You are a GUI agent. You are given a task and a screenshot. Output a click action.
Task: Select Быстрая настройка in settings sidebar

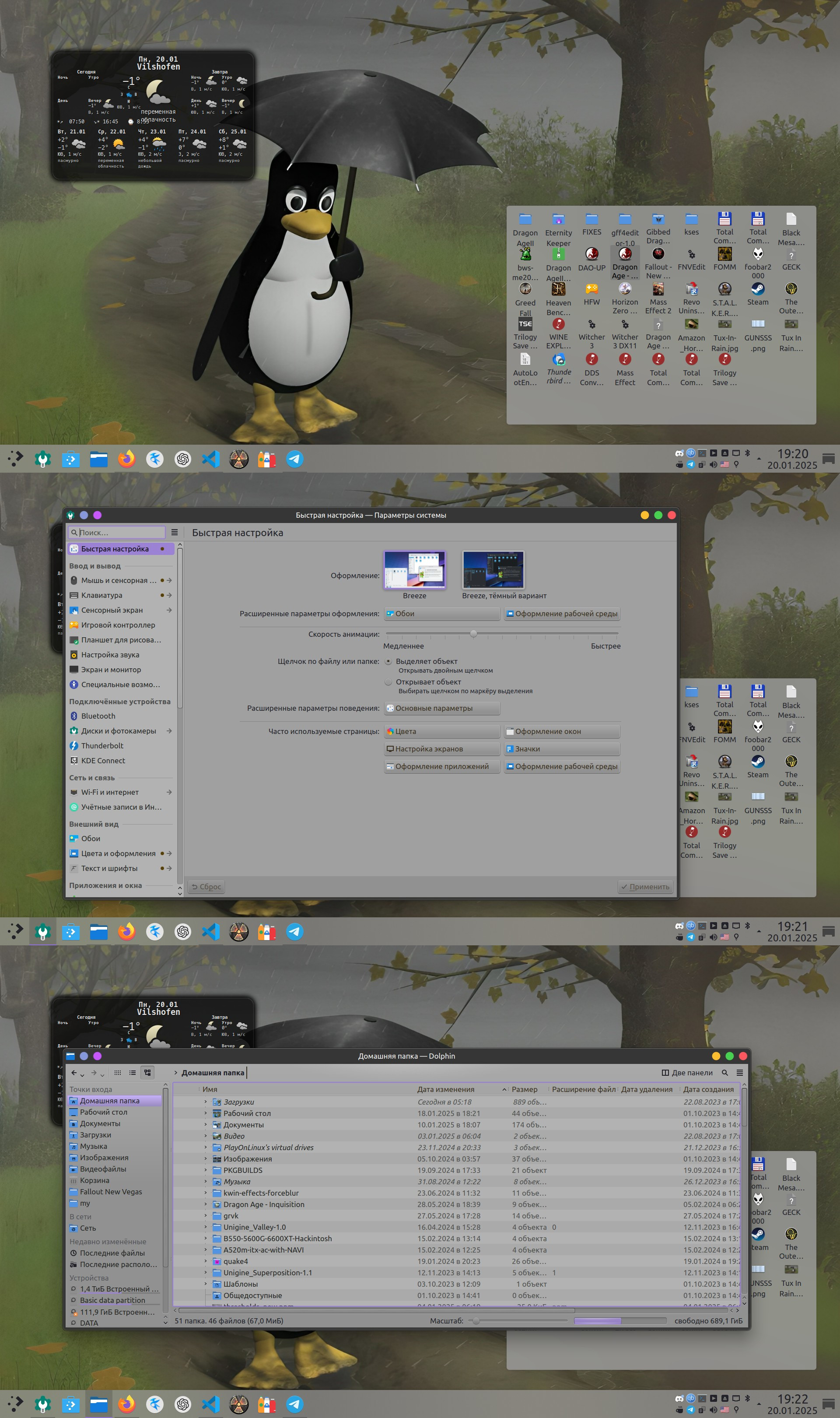[121, 548]
